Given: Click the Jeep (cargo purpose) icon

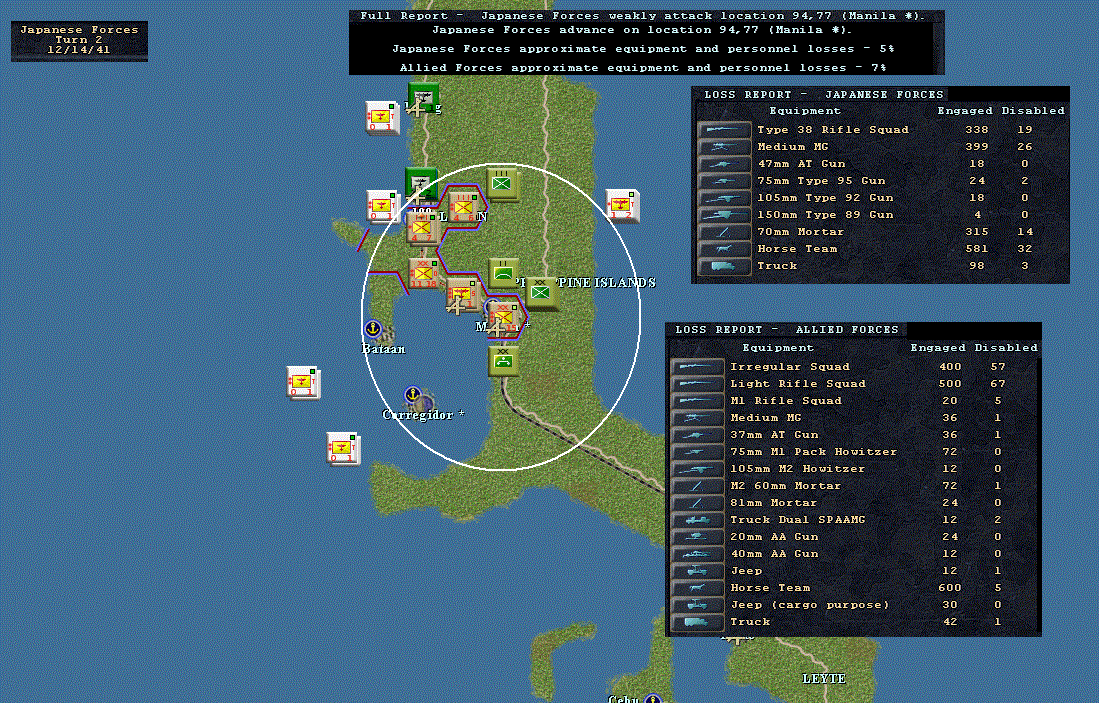Looking at the screenshot, I should click(x=697, y=605).
